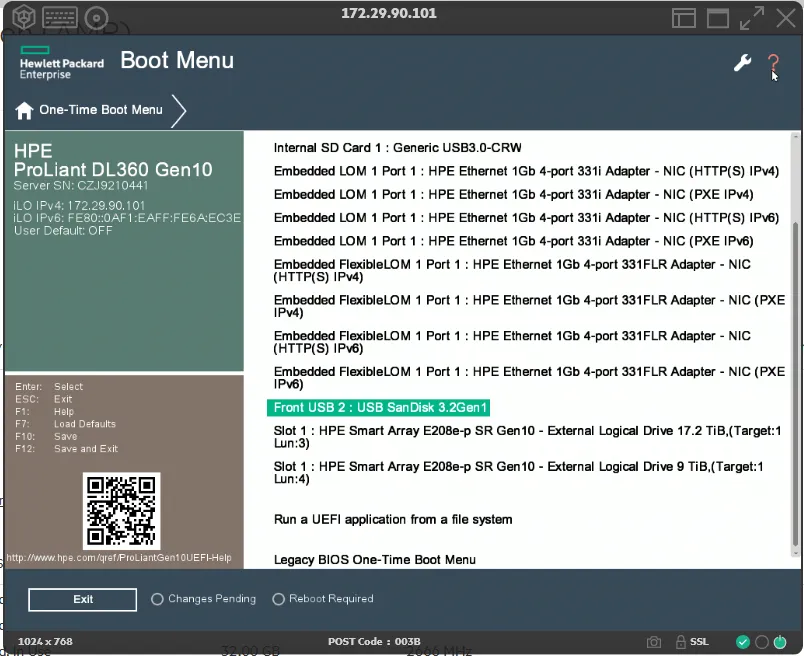Click the UID indicator circle in status bar

762,641
